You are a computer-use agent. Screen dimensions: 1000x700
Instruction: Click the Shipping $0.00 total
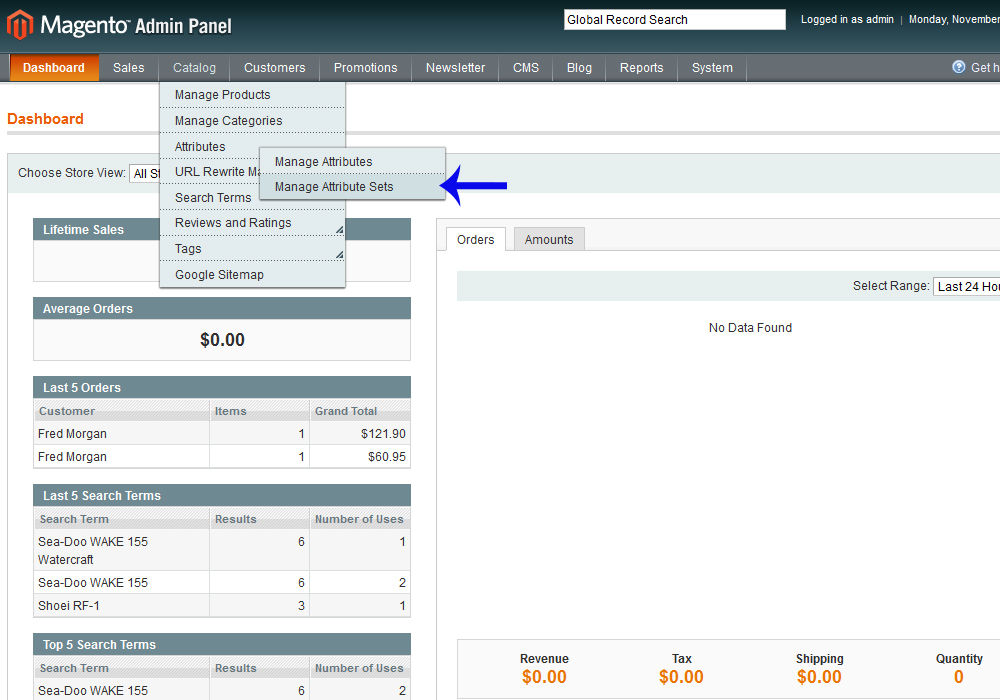820,676
